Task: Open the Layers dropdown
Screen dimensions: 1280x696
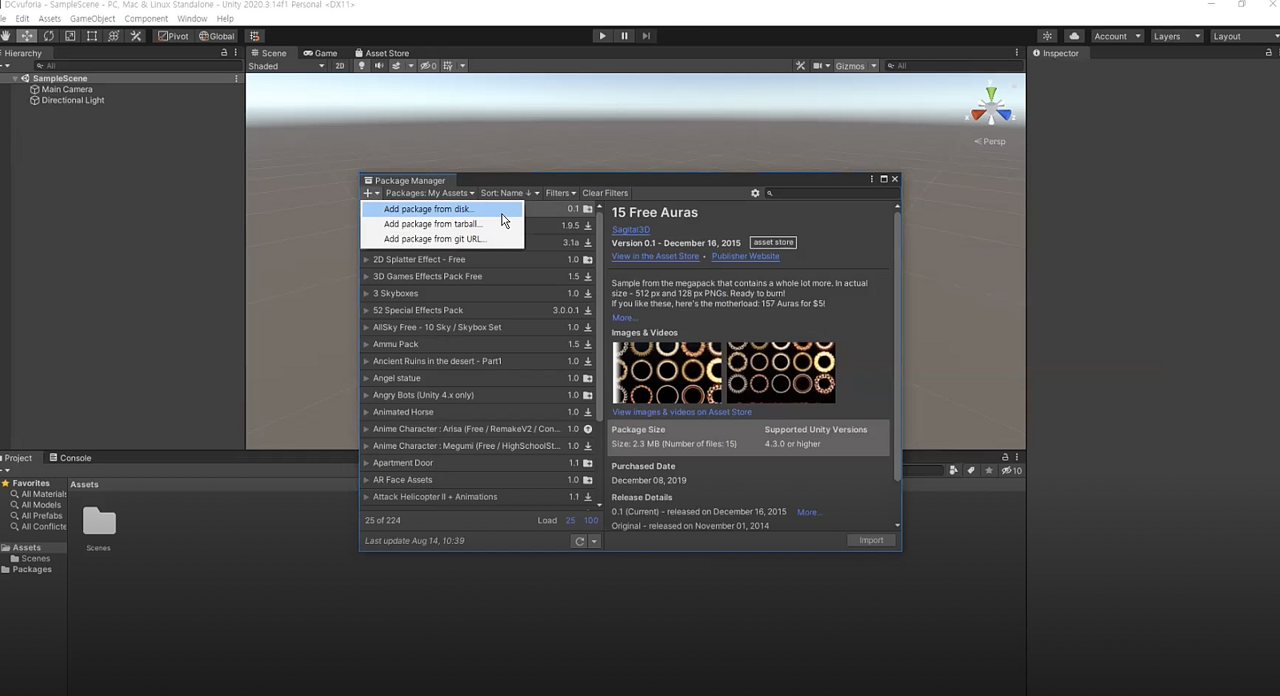Action: click(x=1175, y=36)
